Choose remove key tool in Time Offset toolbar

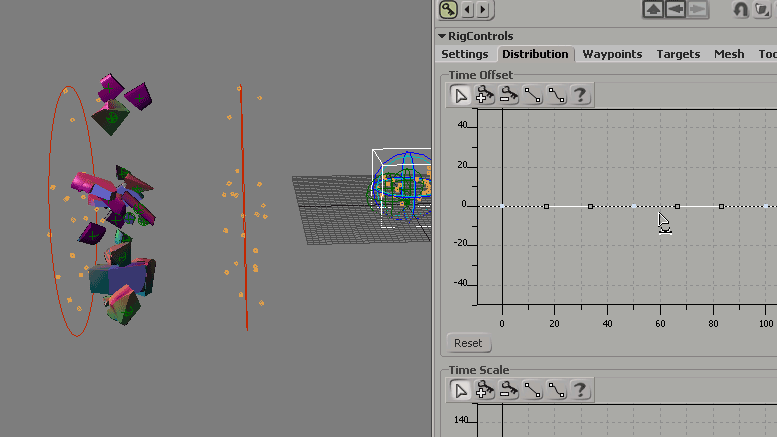point(508,95)
